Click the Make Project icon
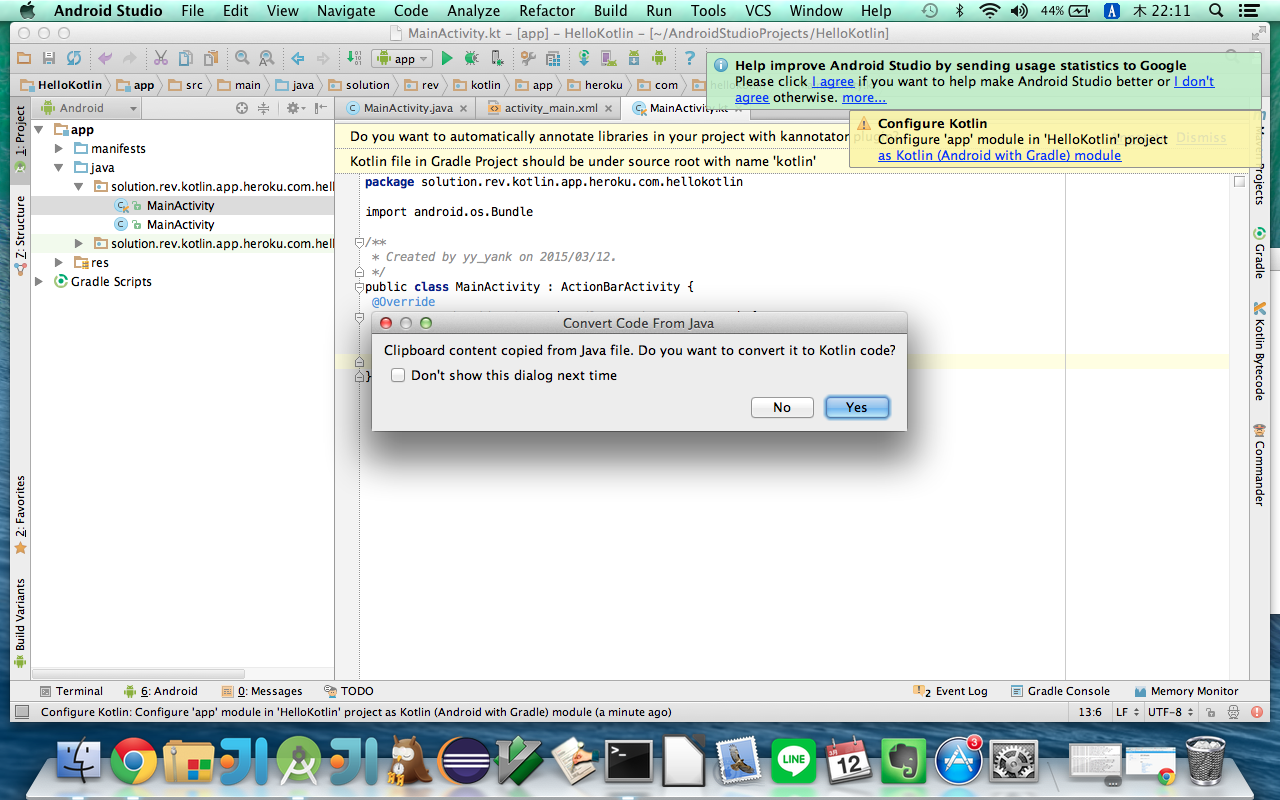This screenshot has height=800, width=1280. pos(354,59)
